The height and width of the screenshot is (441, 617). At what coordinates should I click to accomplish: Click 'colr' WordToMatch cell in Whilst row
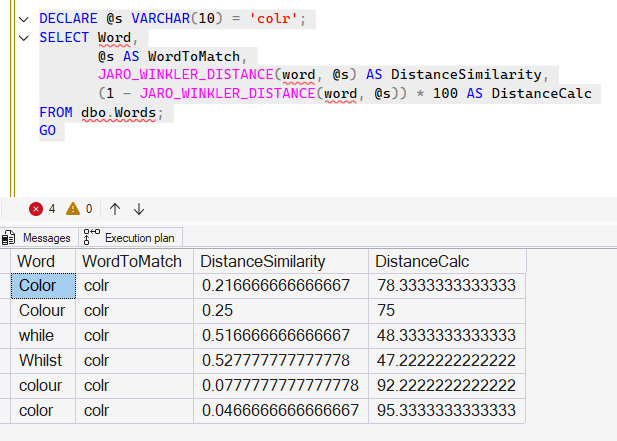[x=134, y=360]
